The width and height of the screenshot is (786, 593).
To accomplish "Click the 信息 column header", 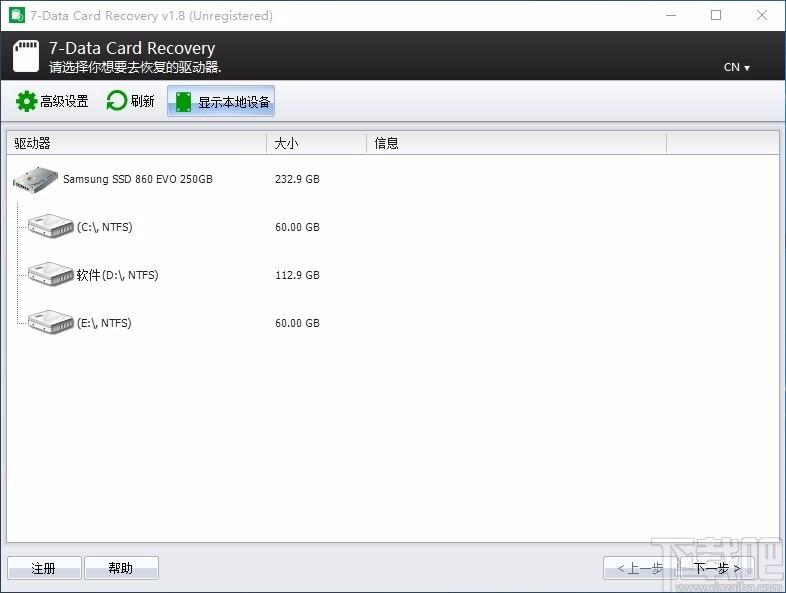I will (x=516, y=143).
